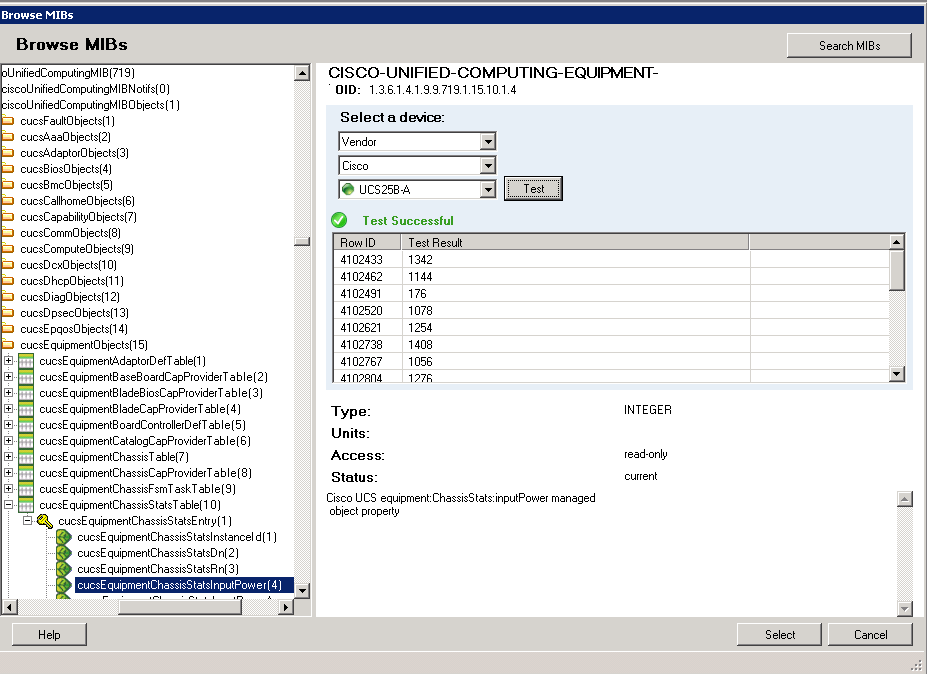Click the cucsAdaptorObjects(3) folder icon
The height and width of the screenshot is (674, 927).
coord(8,153)
